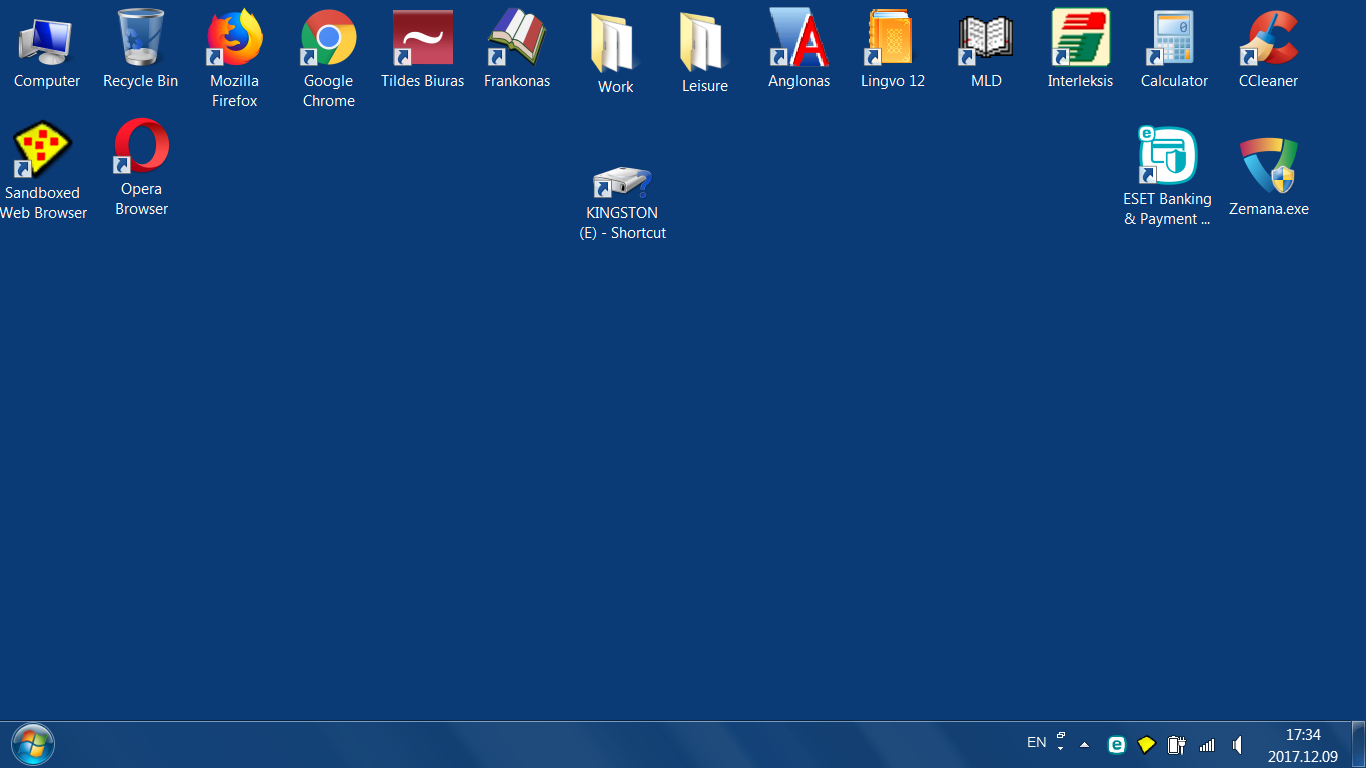Select the Work folder
The height and width of the screenshot is (768, 1366).
[x=615, y=54]
